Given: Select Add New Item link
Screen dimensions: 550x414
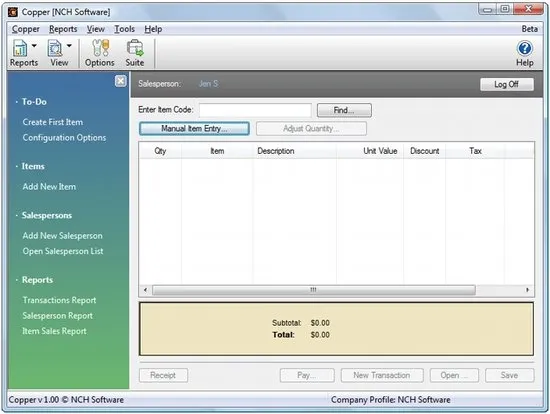Looking at the screenshot, I should click(49, 187).
